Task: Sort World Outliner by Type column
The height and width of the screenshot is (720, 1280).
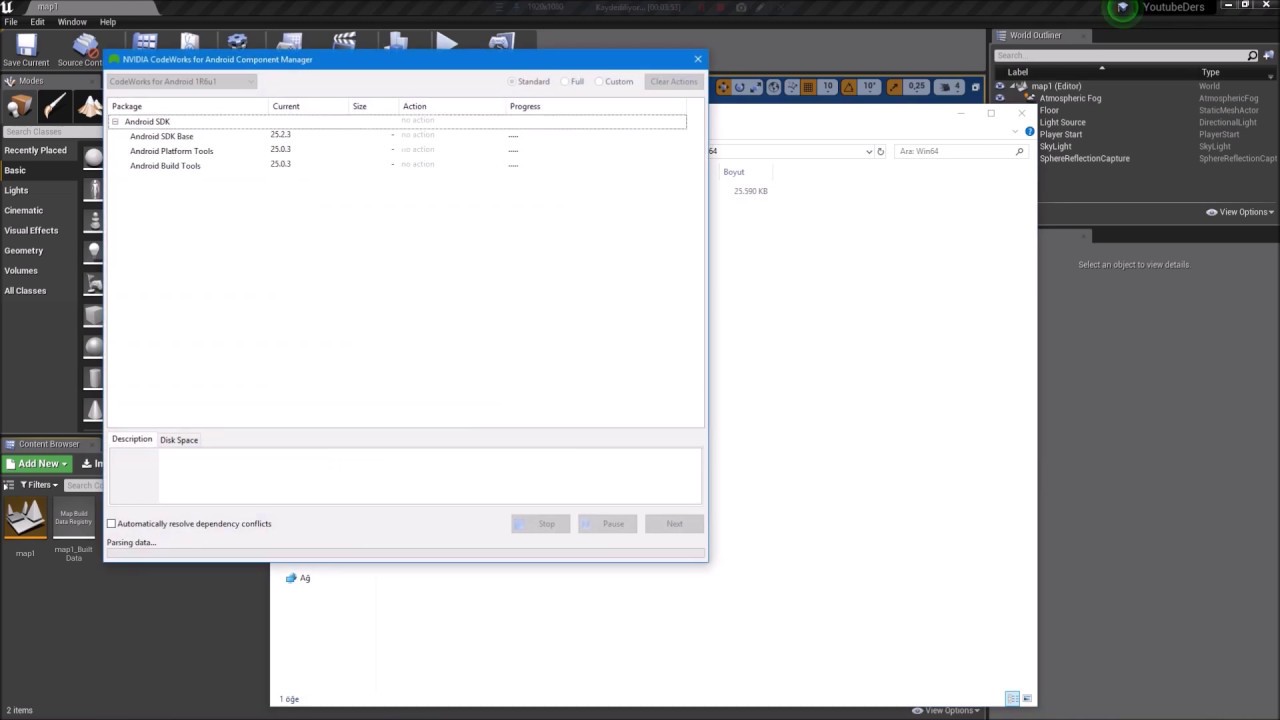Action: pos(1210,72)
